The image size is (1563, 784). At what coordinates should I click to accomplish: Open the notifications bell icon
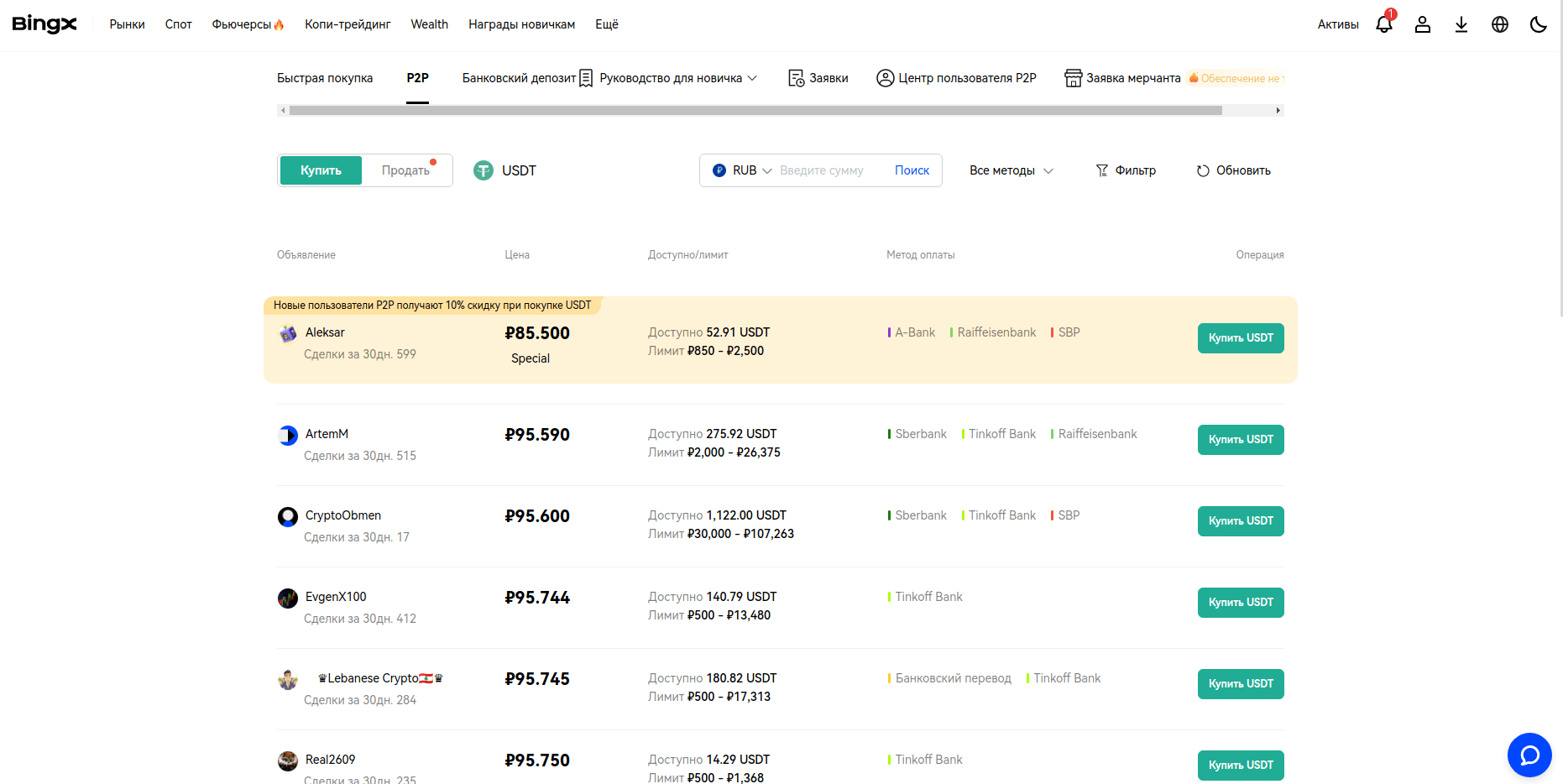(1383, 24)
